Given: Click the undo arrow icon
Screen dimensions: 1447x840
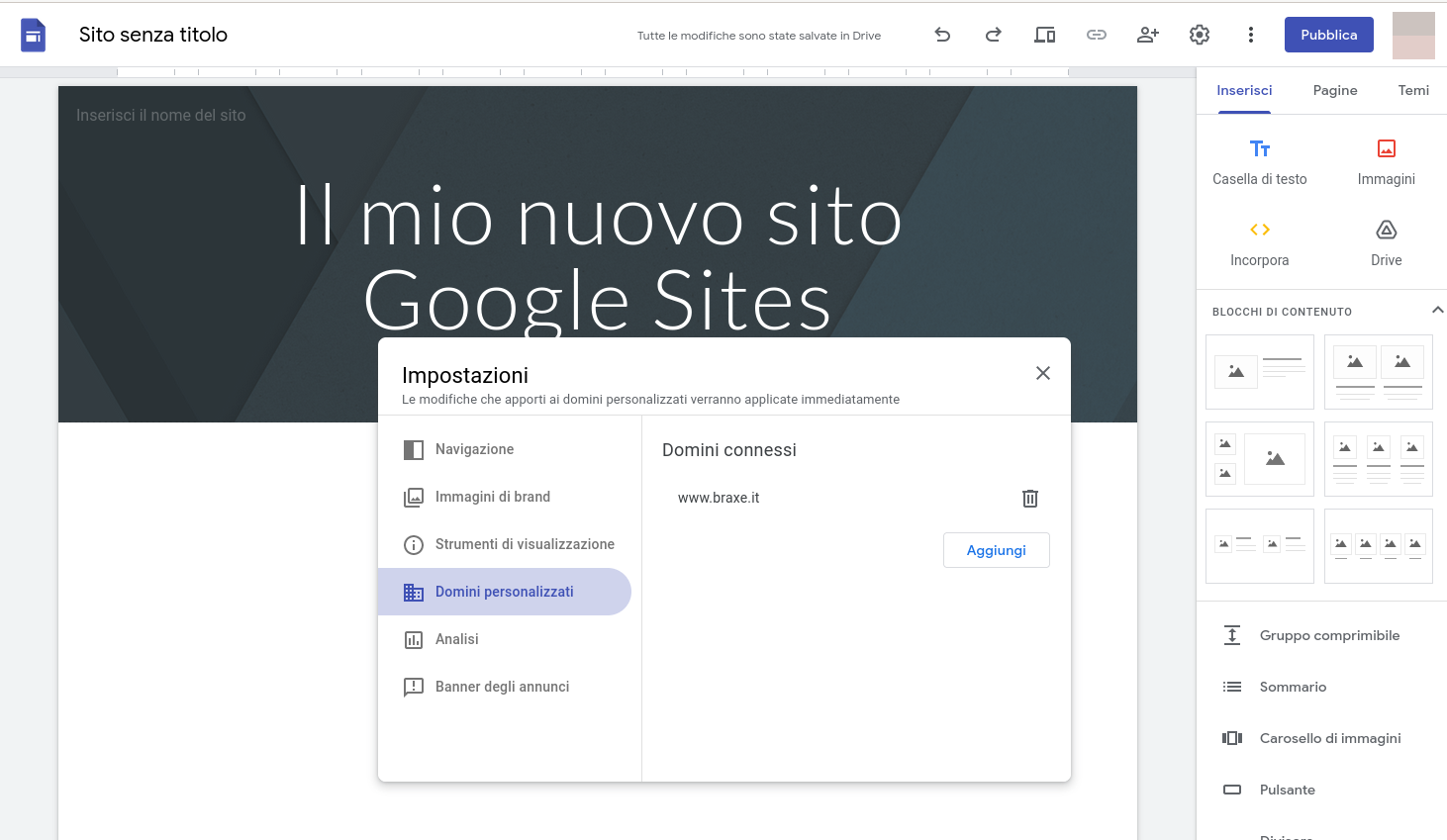Looking at the screenshot, I should pos(942,35).
